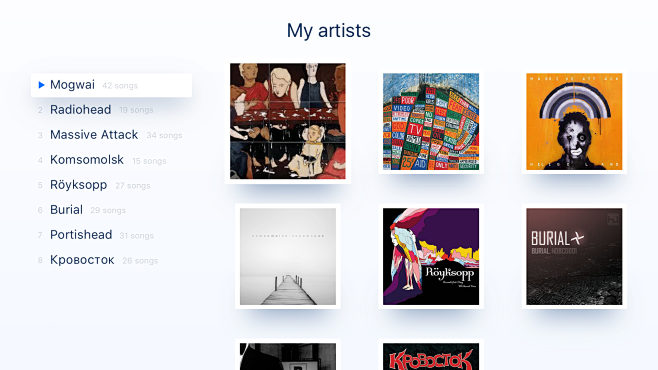
Task: Open the Кровосток red logo cover
Action: coord(431,357)
